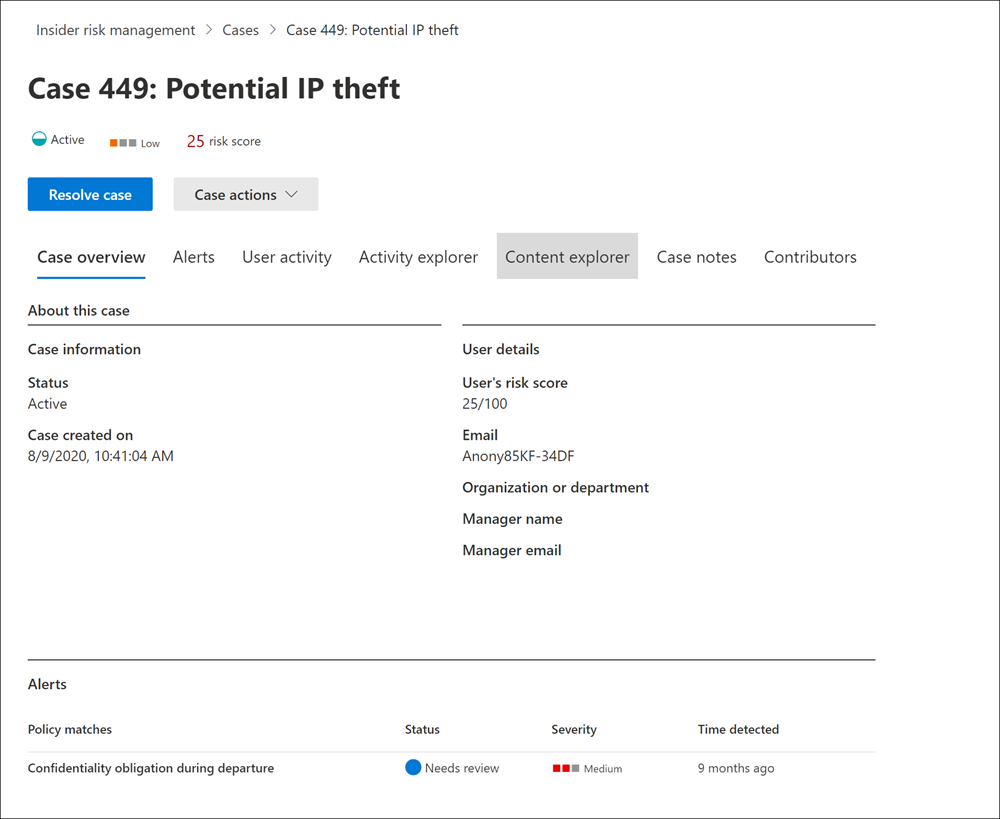Open the User activity tab
Viewport: 1000px width, 819px height.
click(287, 257)
